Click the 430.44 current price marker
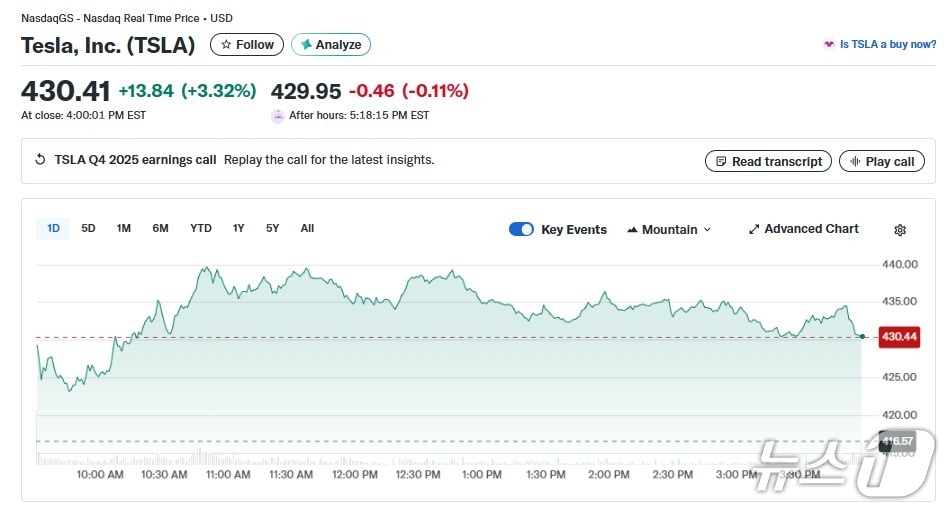 click(897, 337)
